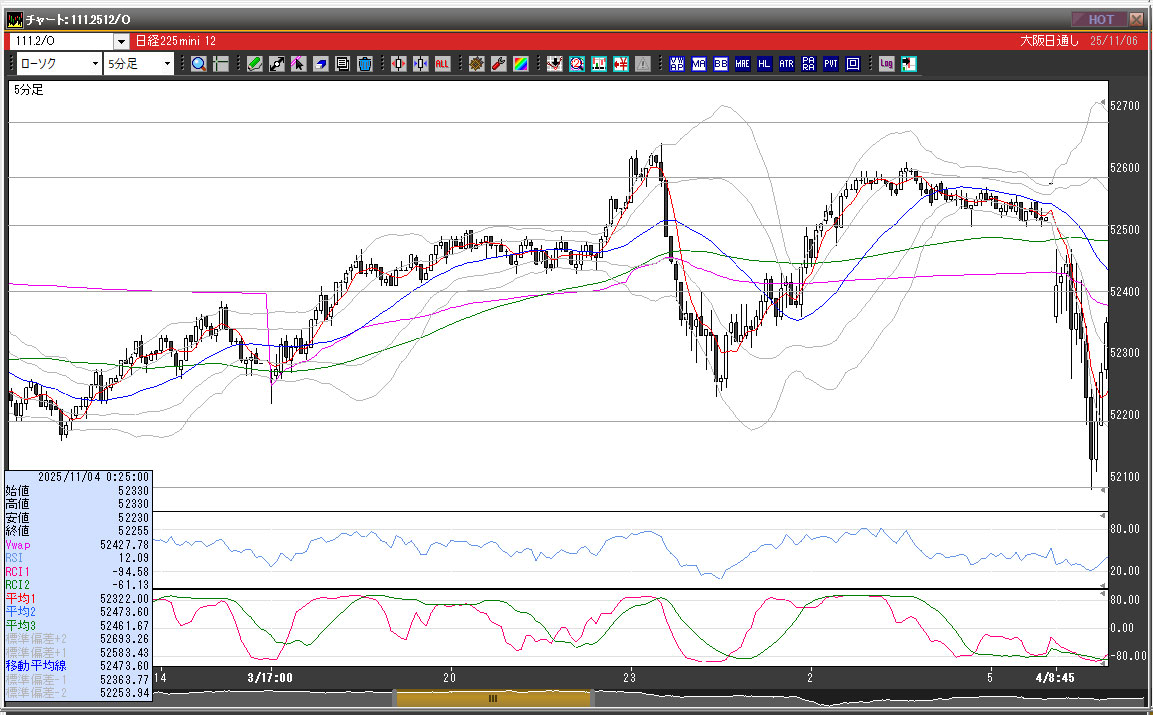Toggle the VWAP indicator button
The width and height of the screenshot is (1153, 715).
pyautogui.click(x=677, y=64)
